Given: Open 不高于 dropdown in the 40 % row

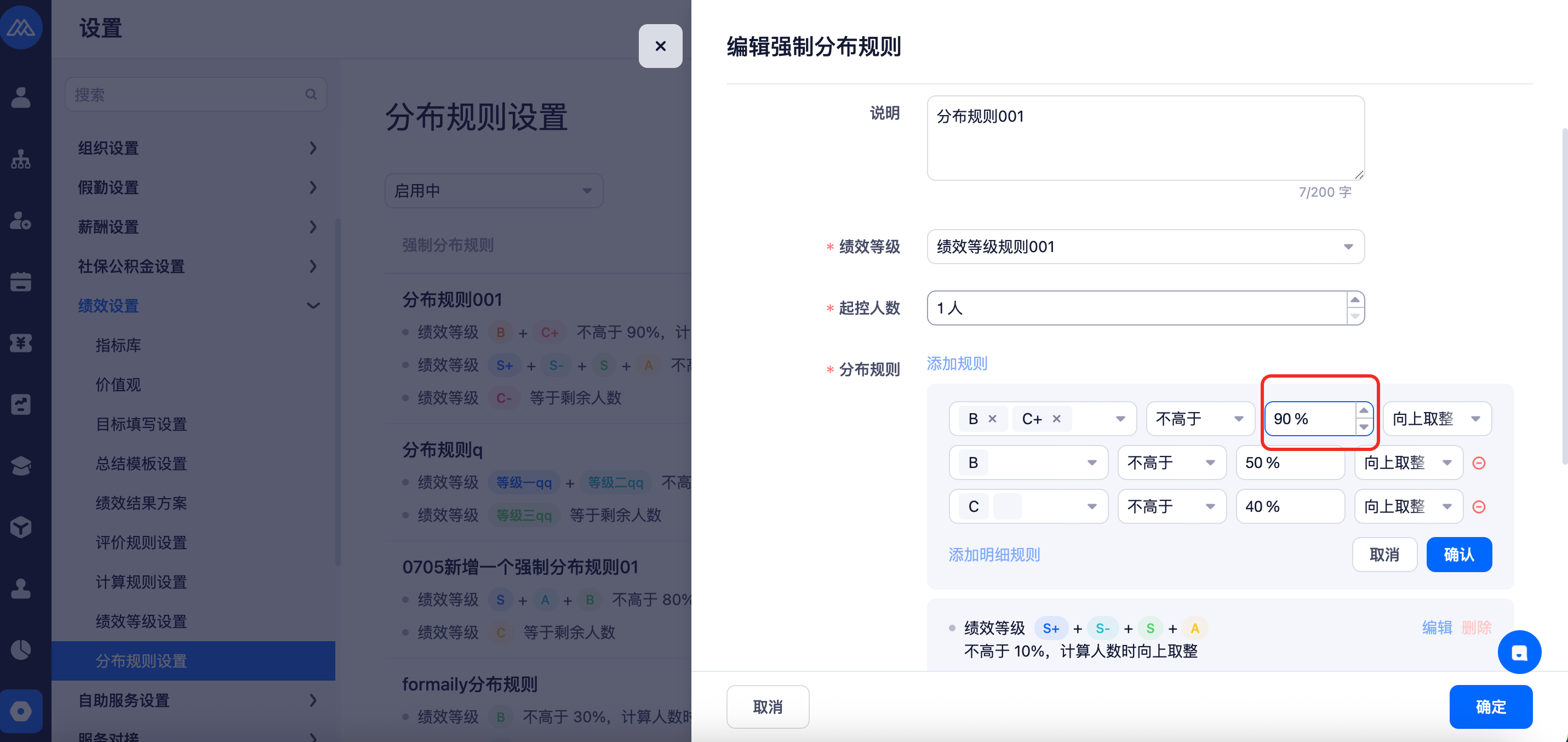Looking at the screenshot, I should 1172,506.
